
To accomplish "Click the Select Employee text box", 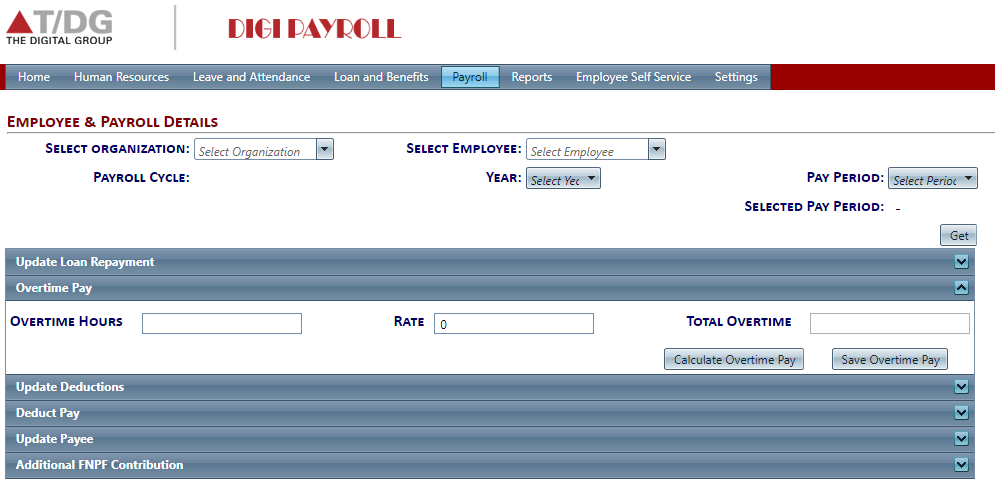I will tap(588, 150).
